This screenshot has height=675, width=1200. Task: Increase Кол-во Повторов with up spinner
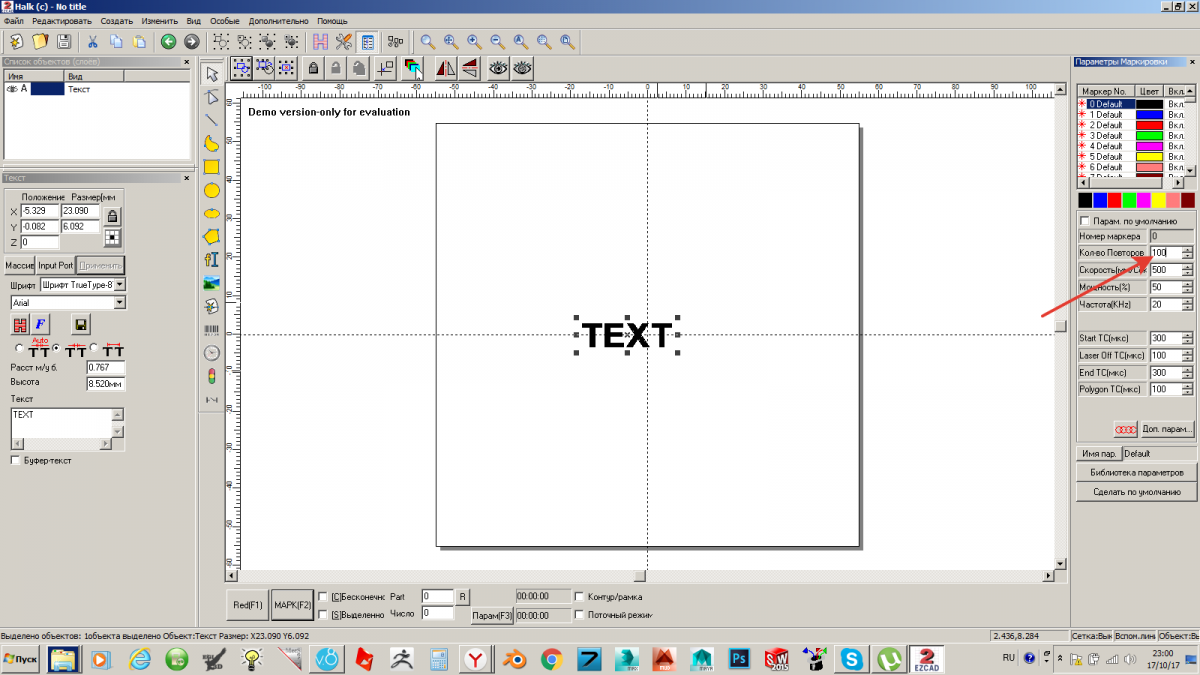click(1187, 250)
